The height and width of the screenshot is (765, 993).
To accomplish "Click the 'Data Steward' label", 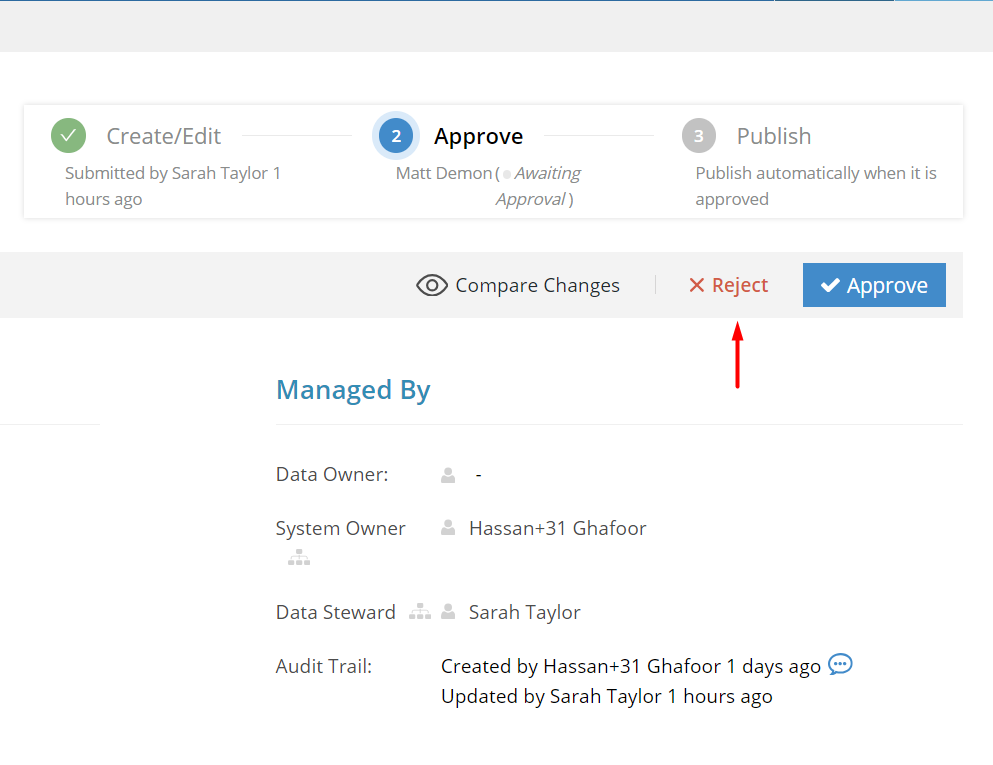I will tap(336, 612).
